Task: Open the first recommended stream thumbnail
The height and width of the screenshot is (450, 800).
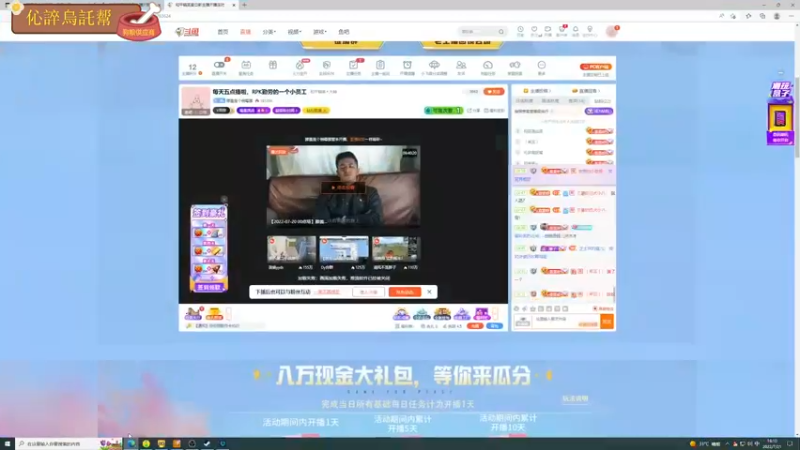Action: click(x=291, y=249)
